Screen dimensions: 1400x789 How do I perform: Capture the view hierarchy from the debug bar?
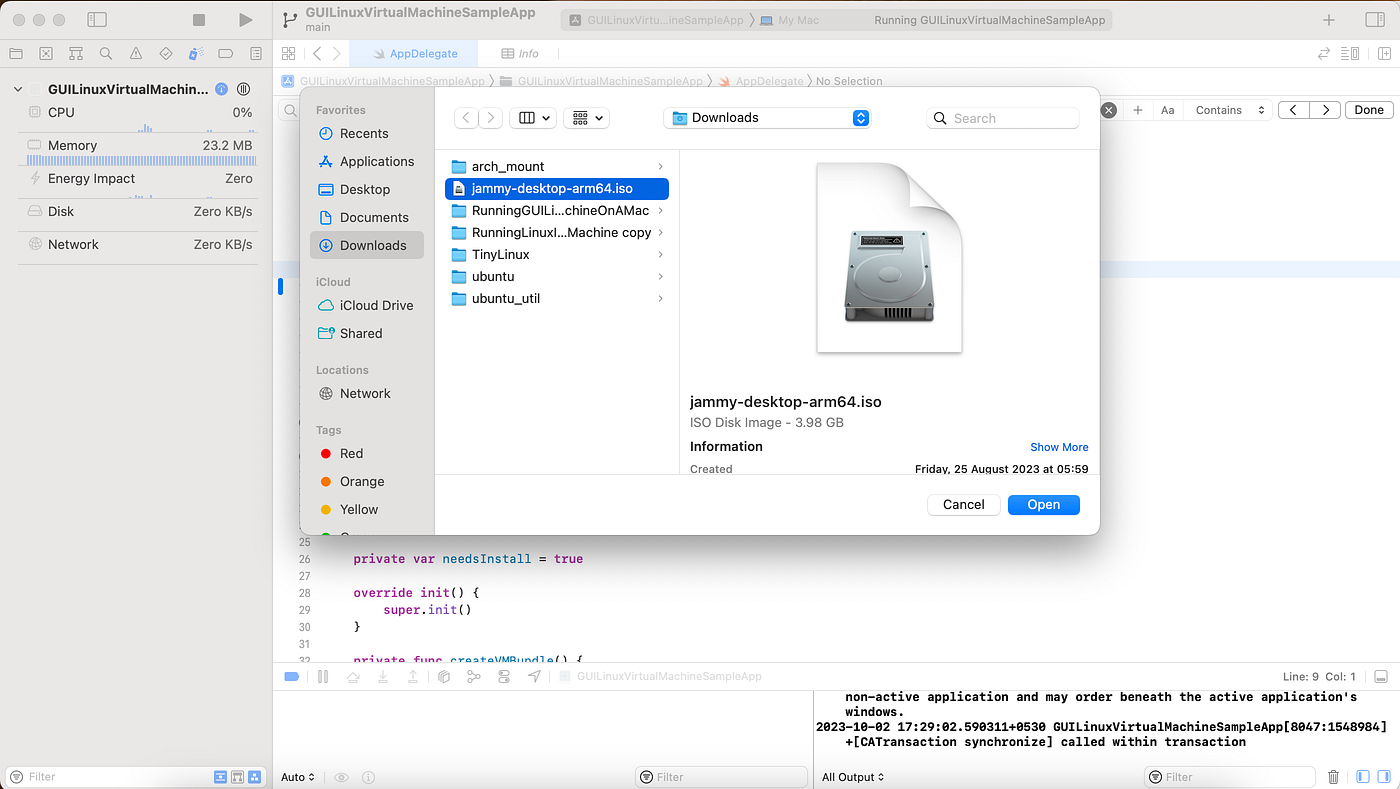(x=444, y=676)
